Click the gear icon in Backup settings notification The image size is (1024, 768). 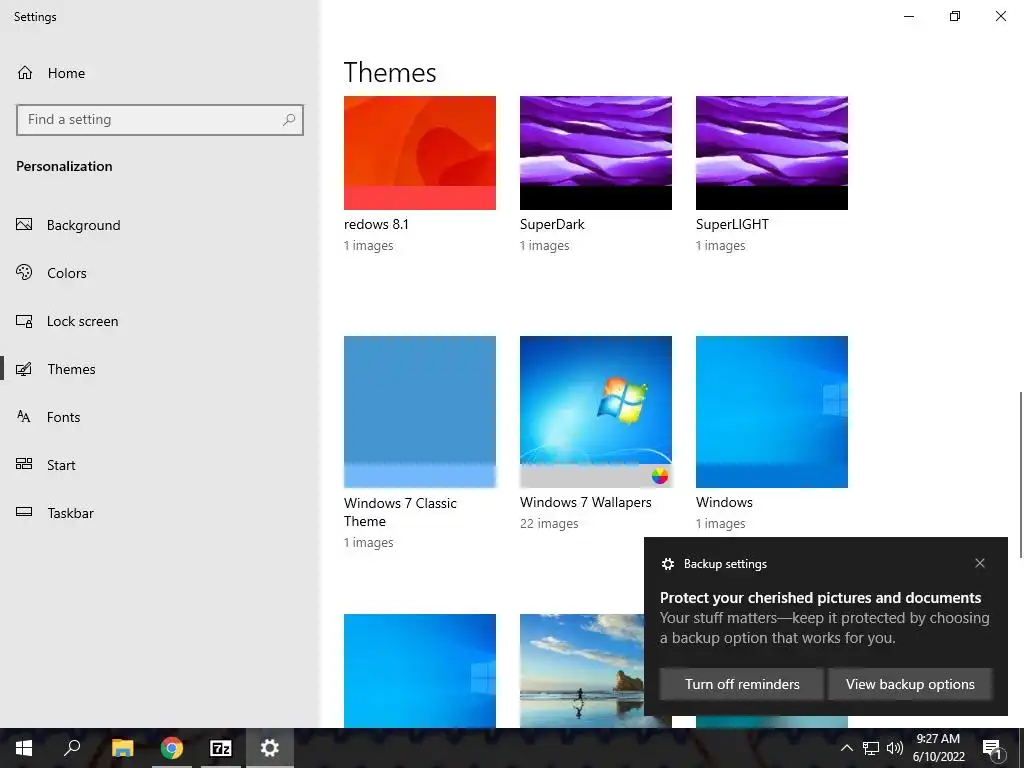[667, 564]
